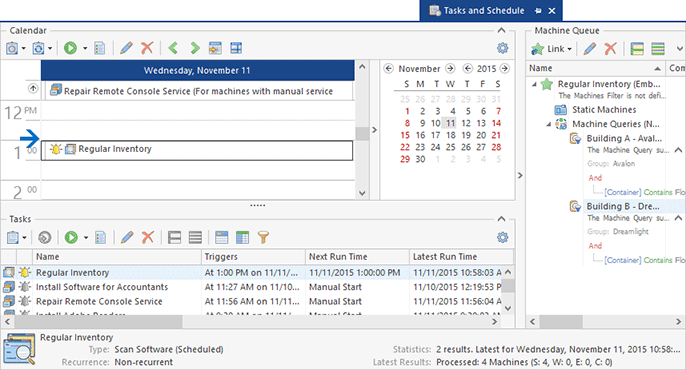The height and width of the screenshot is (370, 686).
Task: Select the Building A - Aval... query item
Action: (624, 139)
